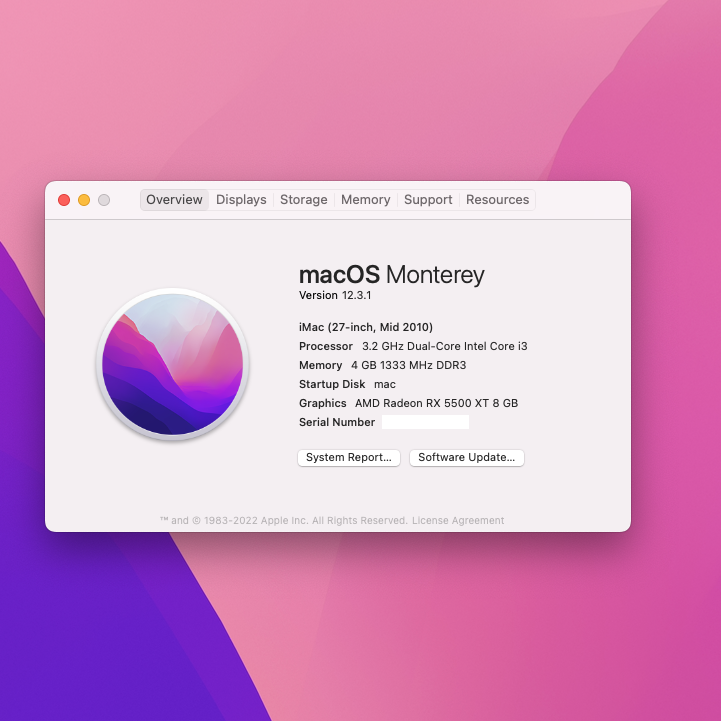Open Software Update...
The height and width of the screenshot is (721, 721).
467,458
